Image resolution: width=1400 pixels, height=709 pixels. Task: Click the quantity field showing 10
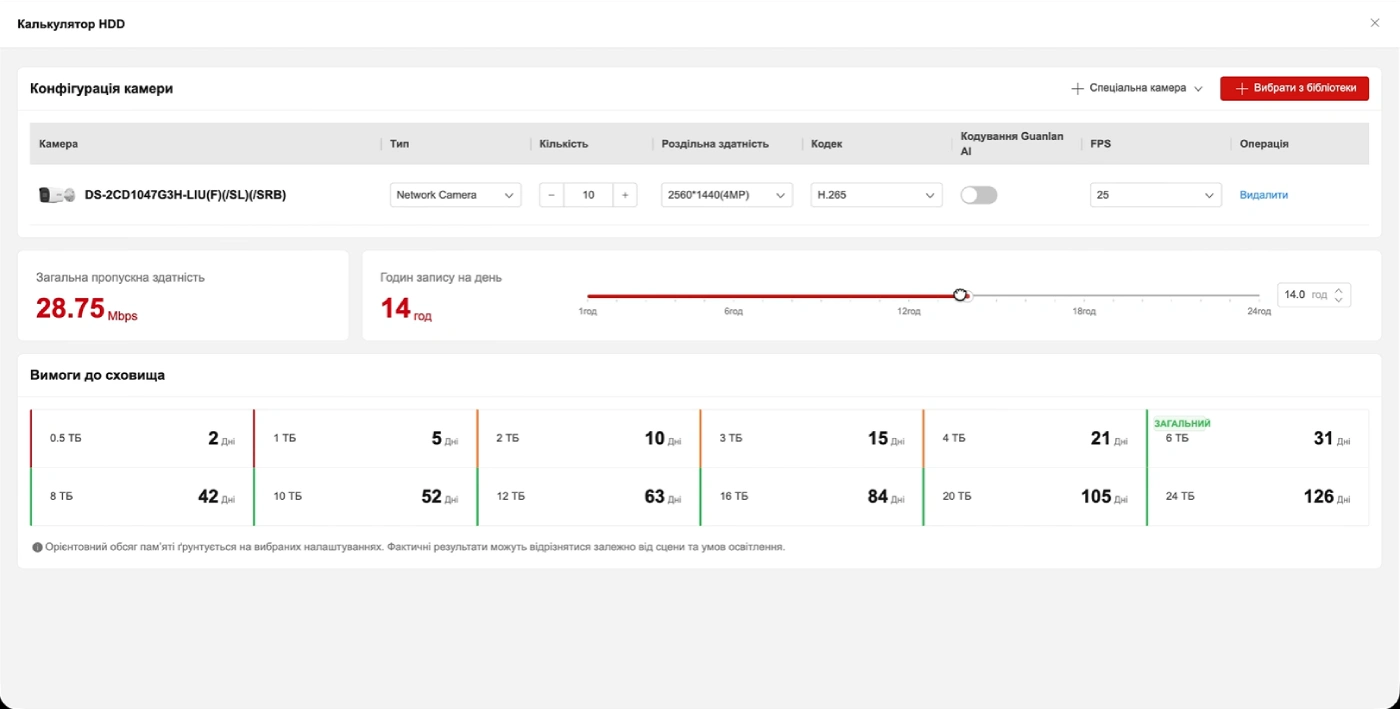[x=588, y=195]
